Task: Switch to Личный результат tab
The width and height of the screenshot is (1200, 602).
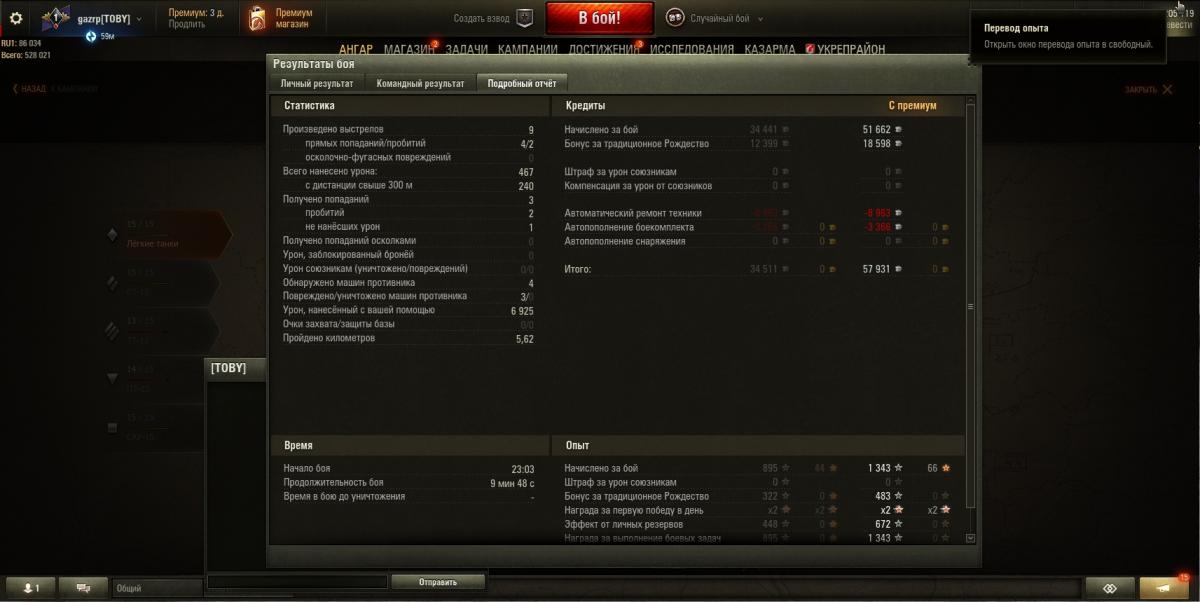Action: pos(316,84)
